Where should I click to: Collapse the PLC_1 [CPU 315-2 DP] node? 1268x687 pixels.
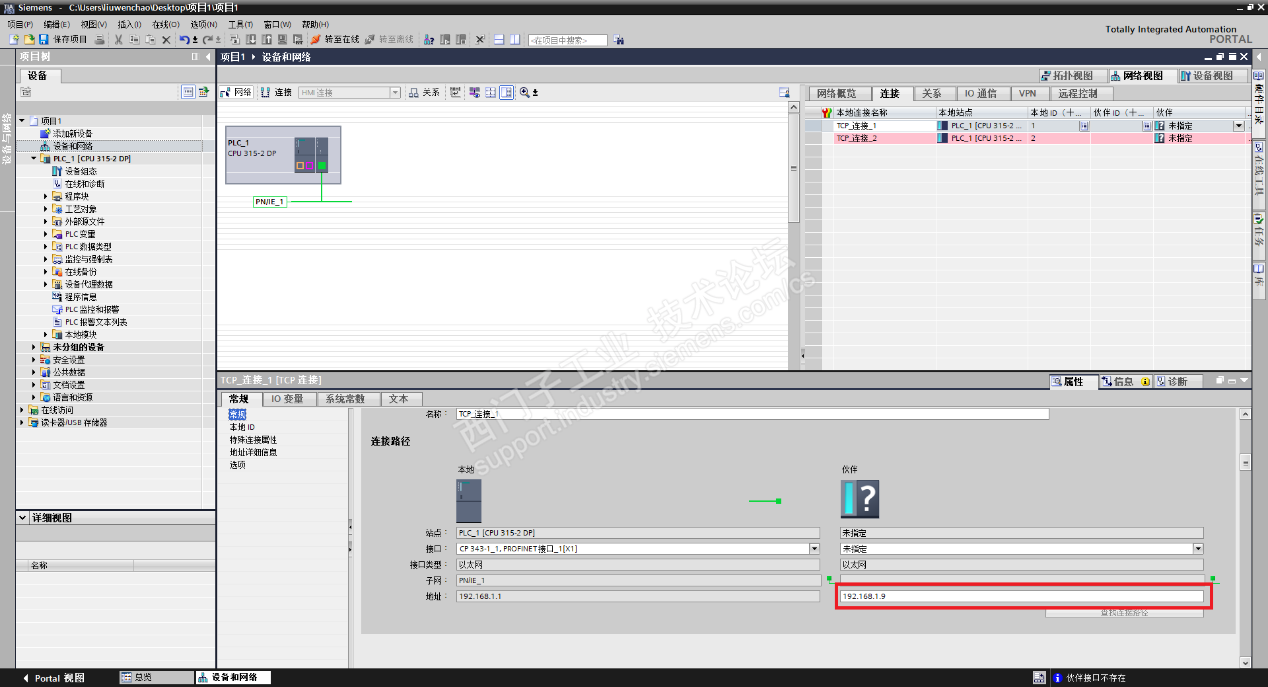[33, 158]
